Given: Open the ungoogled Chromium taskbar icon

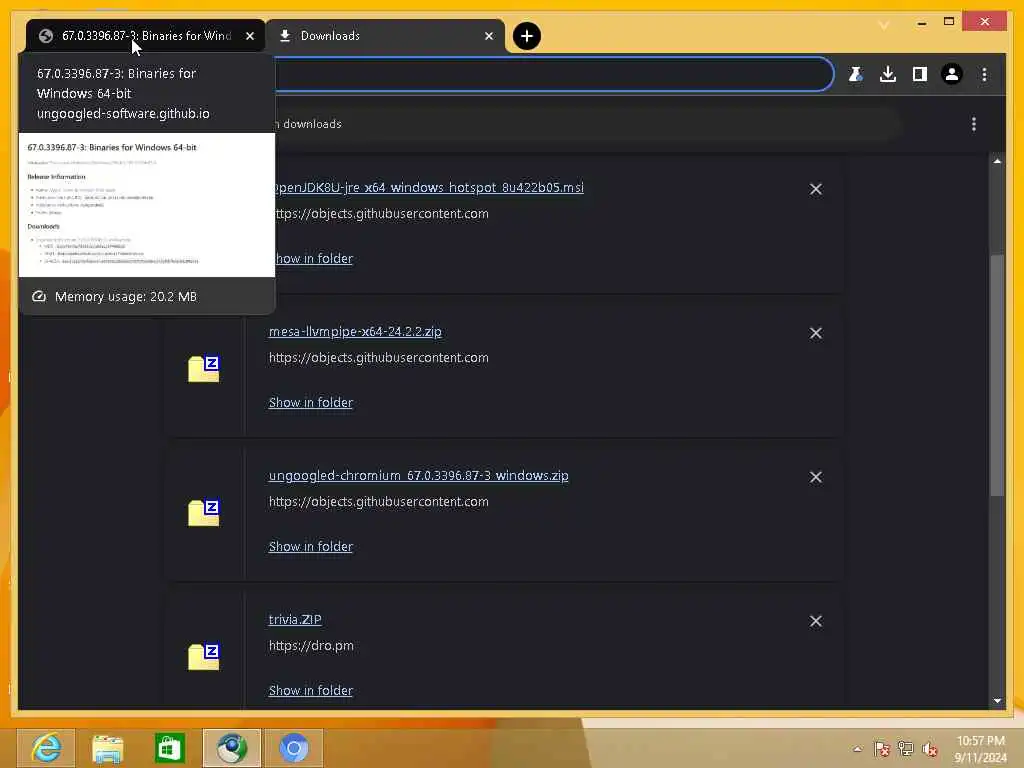Looking at the screenshot, I should (232, 748).
